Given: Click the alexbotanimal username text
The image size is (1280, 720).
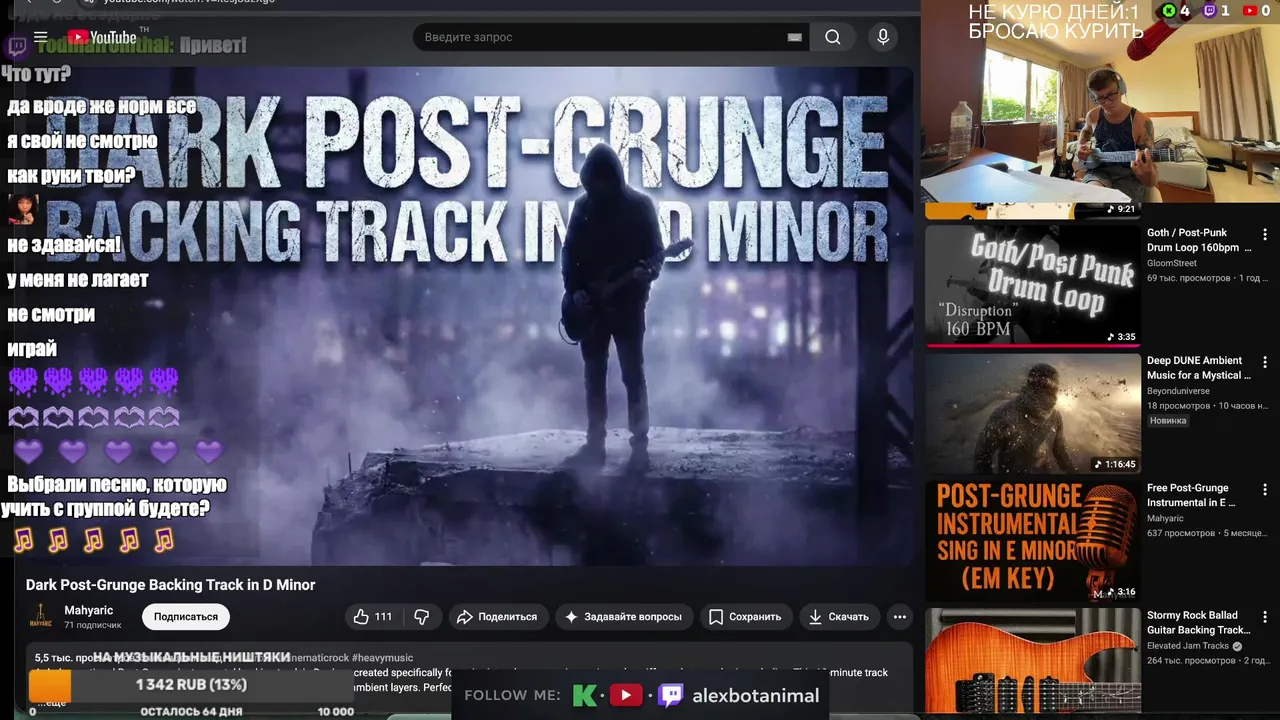Looking at the screenshot, I should (x=756, y=695).
